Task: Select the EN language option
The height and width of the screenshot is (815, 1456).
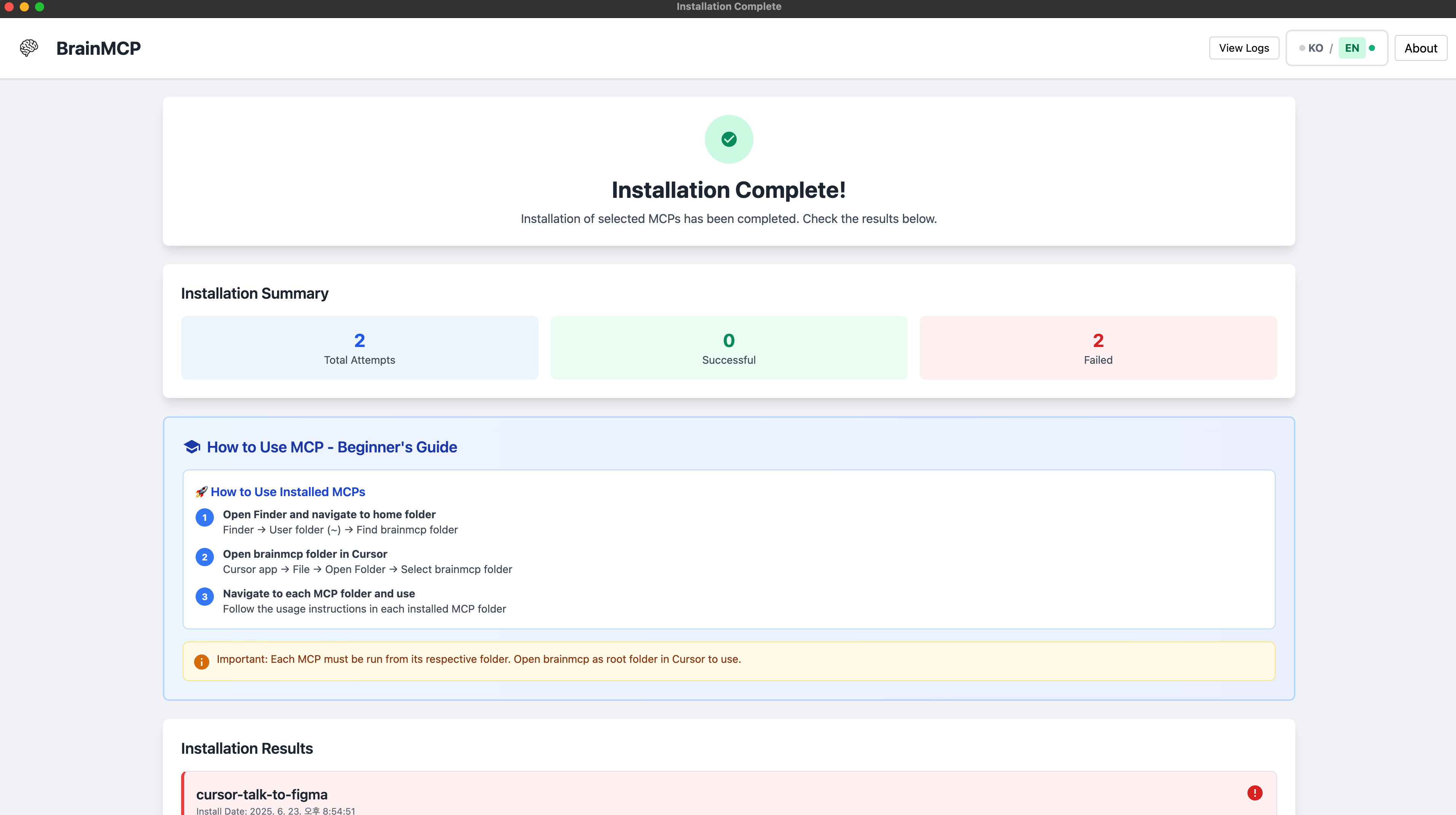Action: tap(1351, 48)
